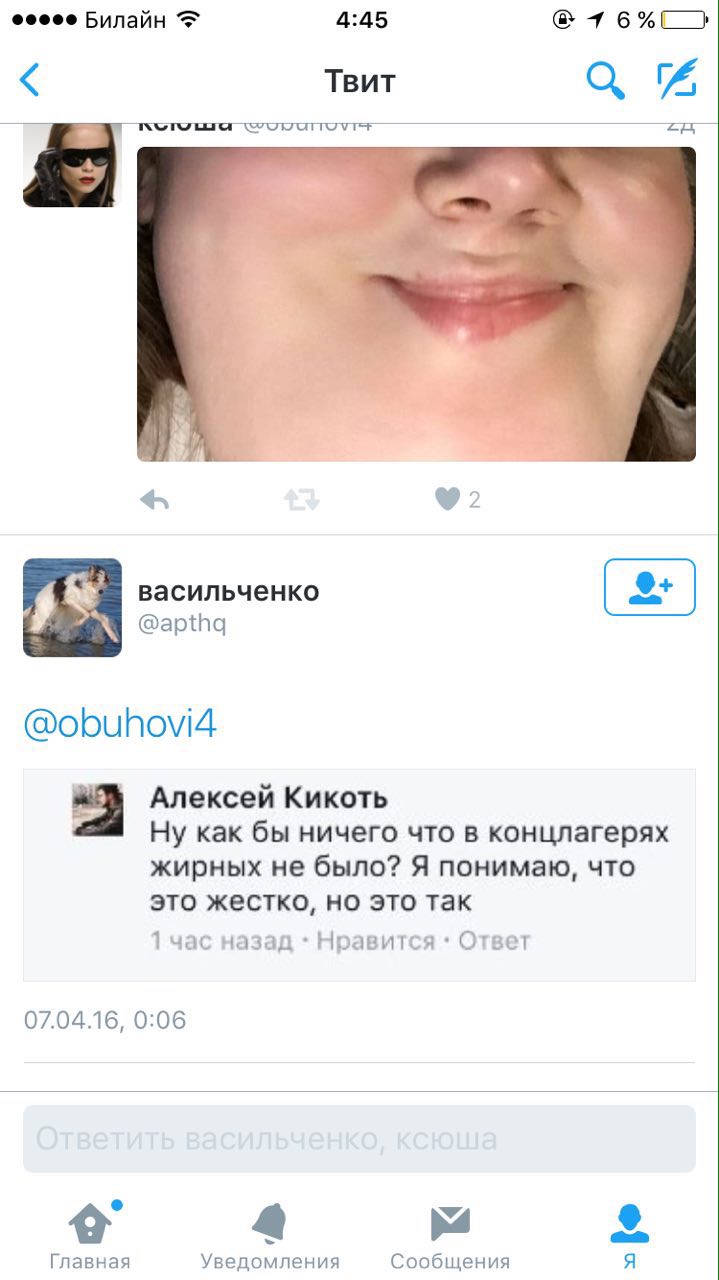Tap the battery indicator in status bar
Viewport: 719px width, 1280px height.
click(683, 20)
